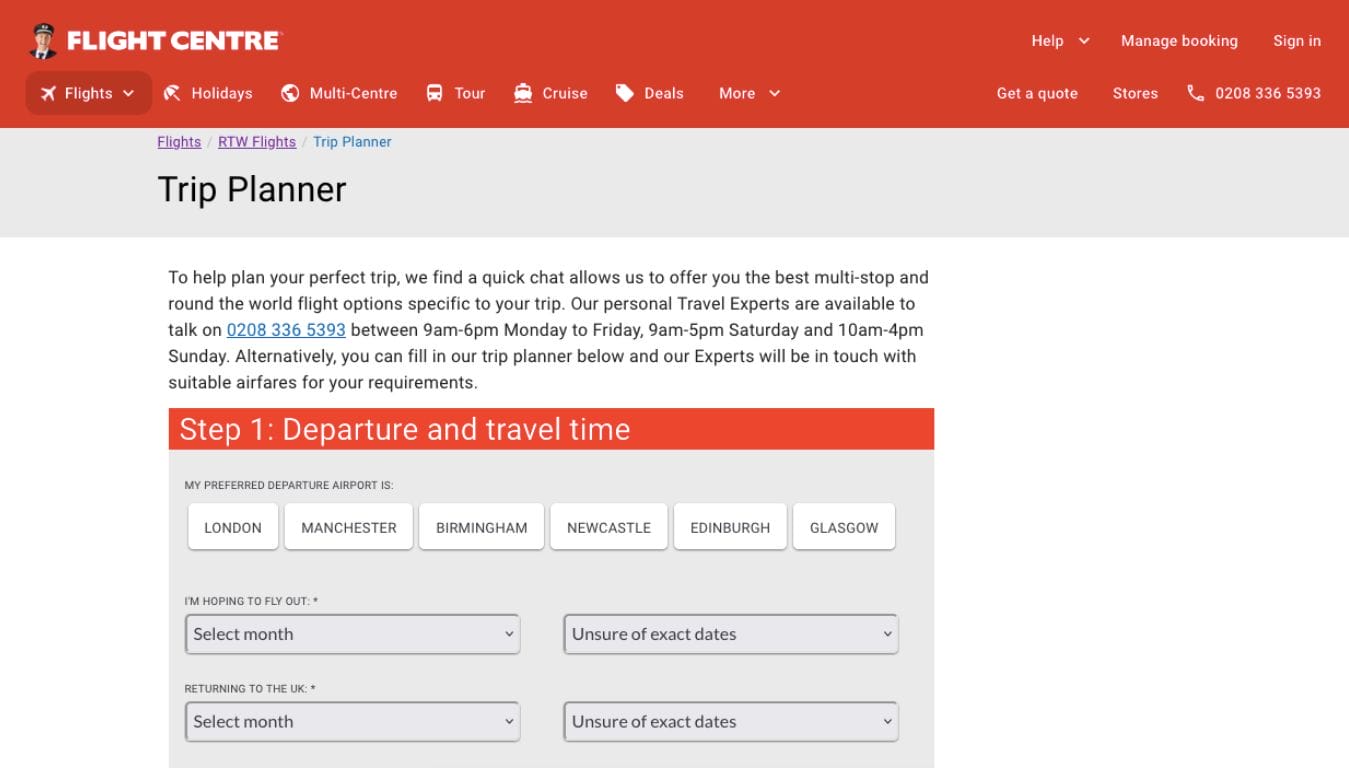The image size is (1349, 768).
Task: Pick Edinburgh as preferred departure airport
Action: 730,527
